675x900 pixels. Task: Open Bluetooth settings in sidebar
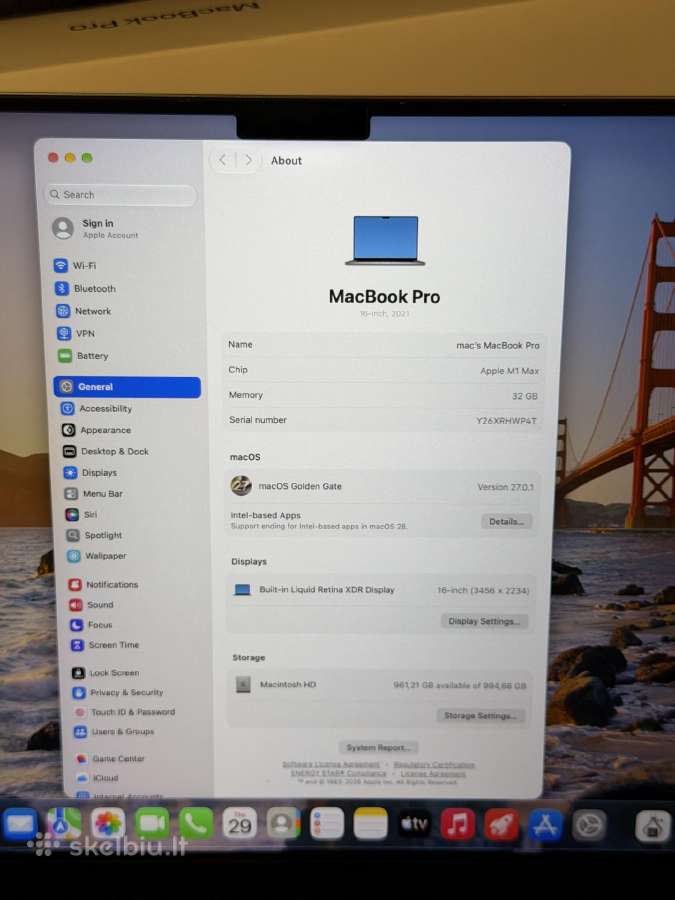coord(86,289)
